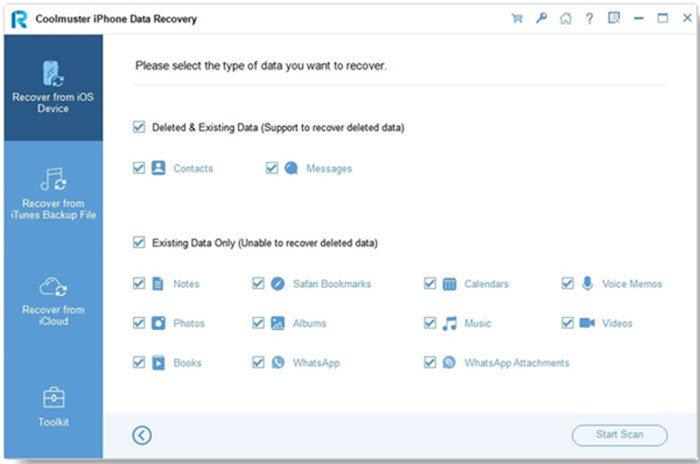Uncheck Deleted & Existing Data checkbox
700x464 pixels.
coord(139,128)
